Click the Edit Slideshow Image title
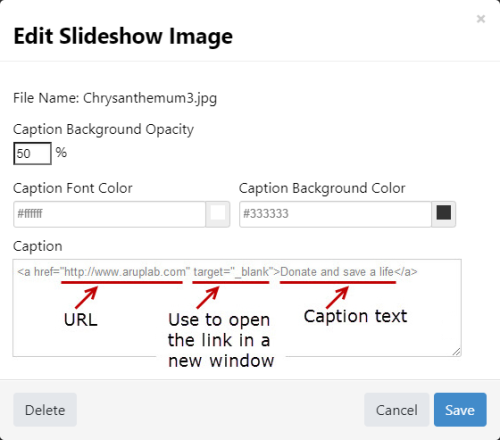500x440 pixels. 123,36
